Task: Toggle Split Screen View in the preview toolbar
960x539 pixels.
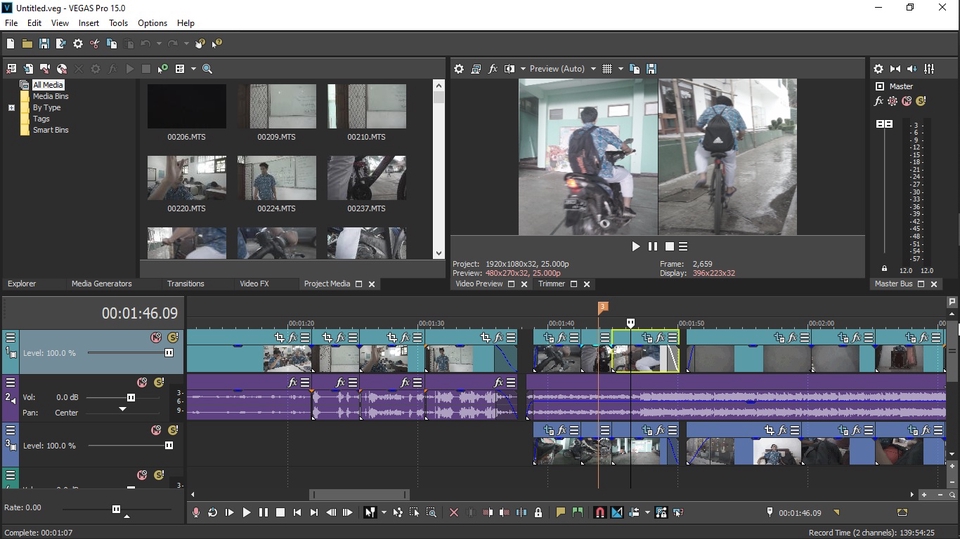Action: pos(509,69)
